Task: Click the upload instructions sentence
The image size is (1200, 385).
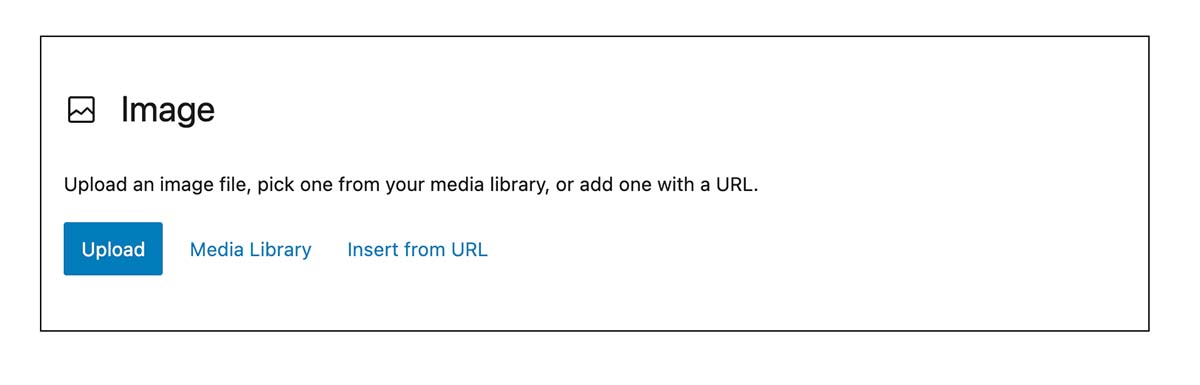Action: 411,185
